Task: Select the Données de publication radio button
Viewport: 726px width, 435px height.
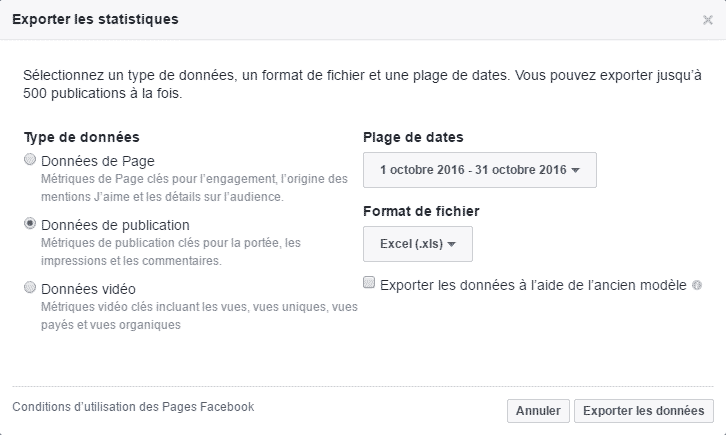Action: pyautogui.click(x=31, y=224)
